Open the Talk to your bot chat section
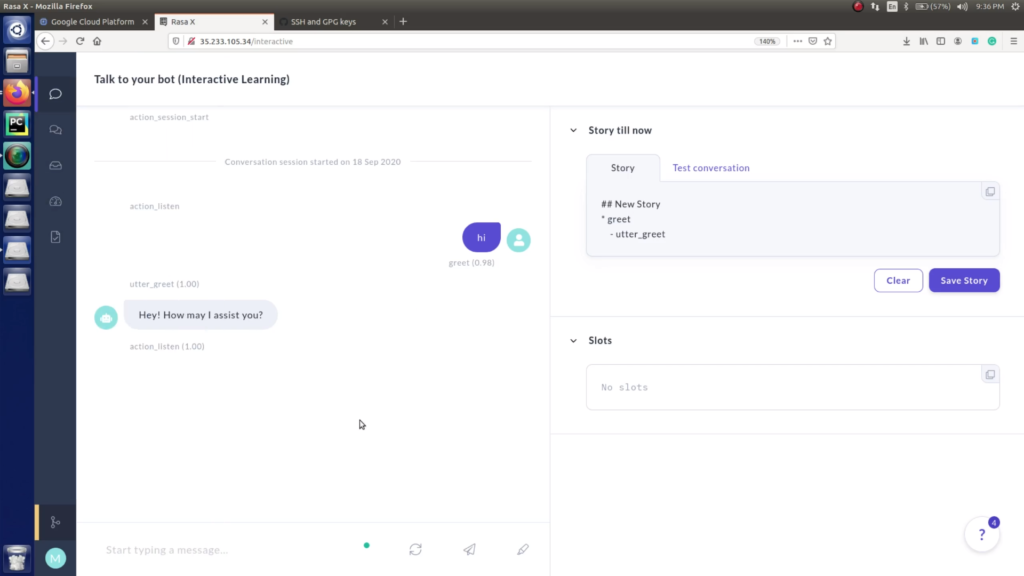 click(x=57, y=94)
